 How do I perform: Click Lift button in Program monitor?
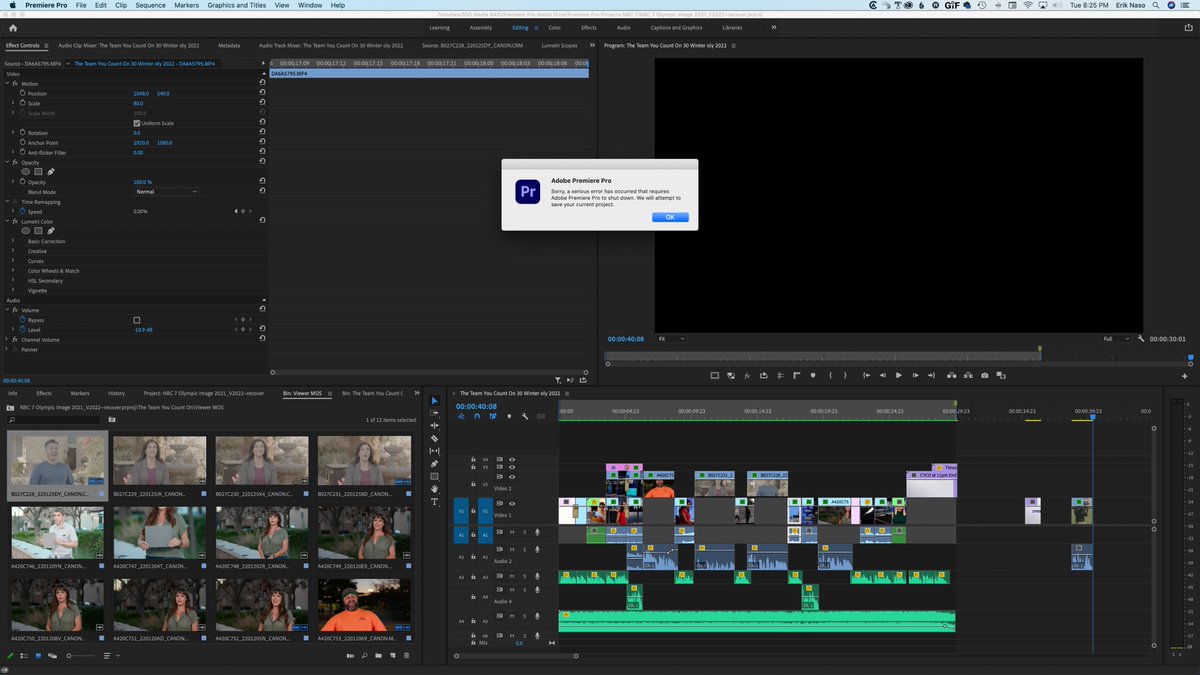(x=950, y=375)
